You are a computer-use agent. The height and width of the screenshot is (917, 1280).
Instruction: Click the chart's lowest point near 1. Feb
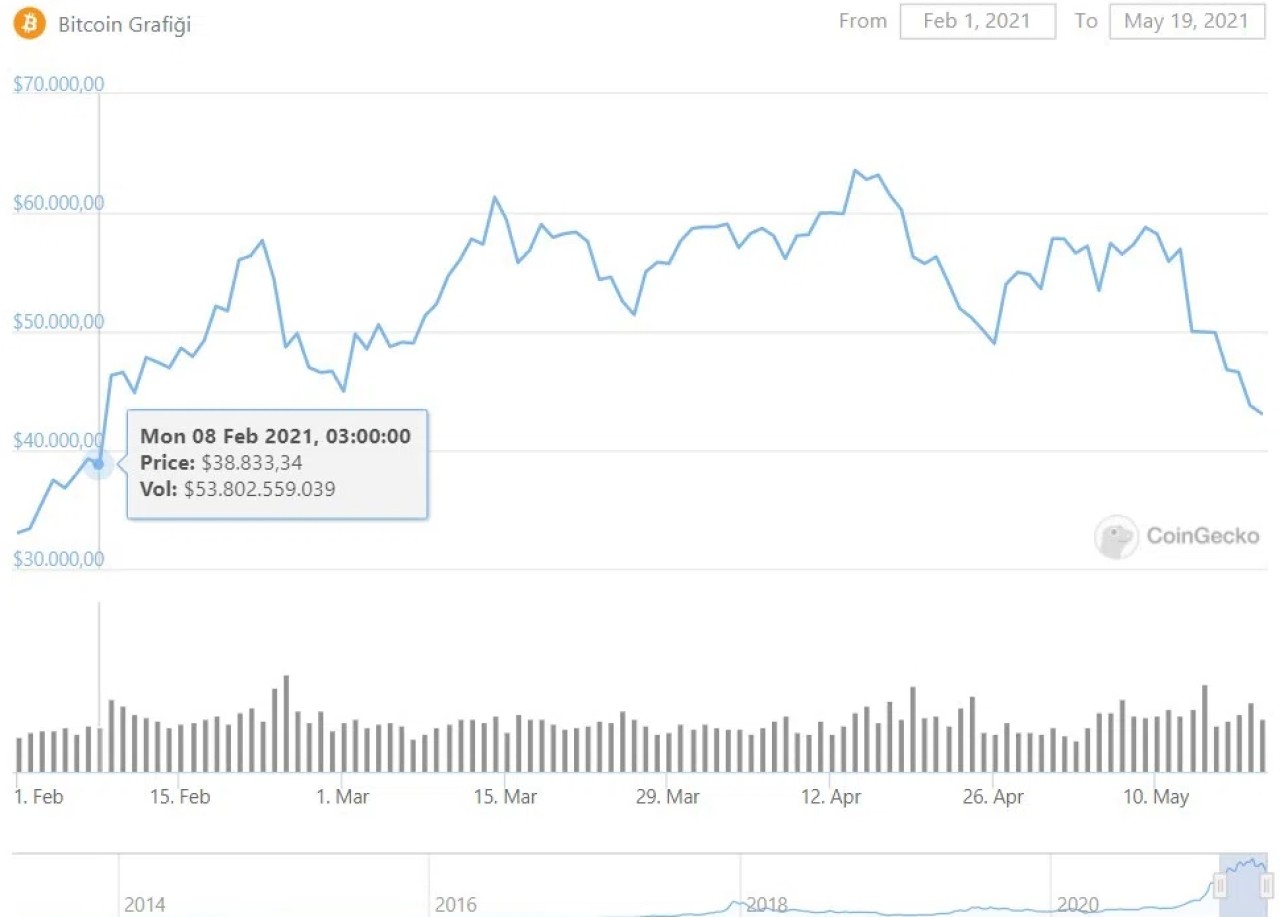click(x=18, y=531)
